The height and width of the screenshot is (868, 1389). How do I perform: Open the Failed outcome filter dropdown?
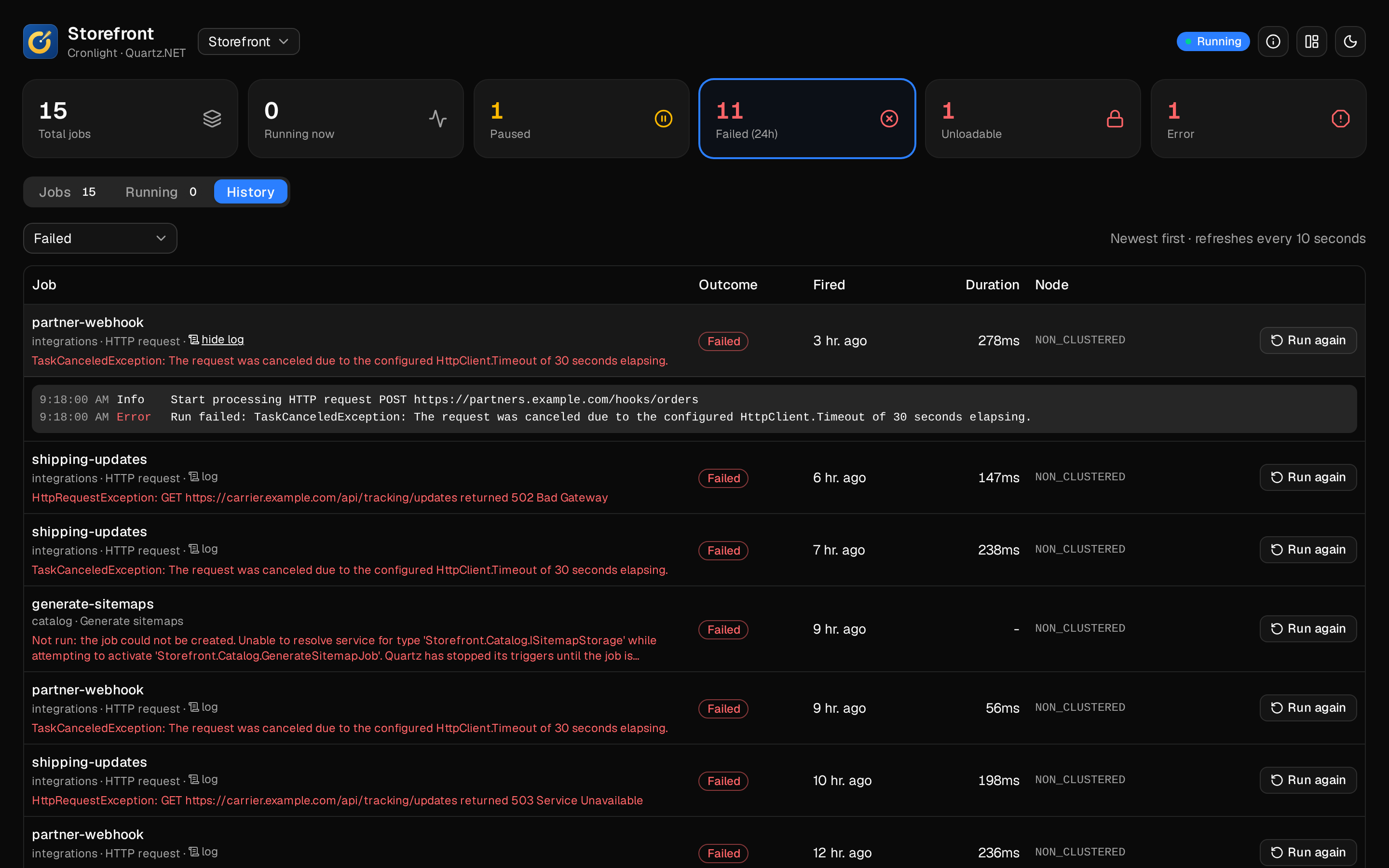(100, 238)
